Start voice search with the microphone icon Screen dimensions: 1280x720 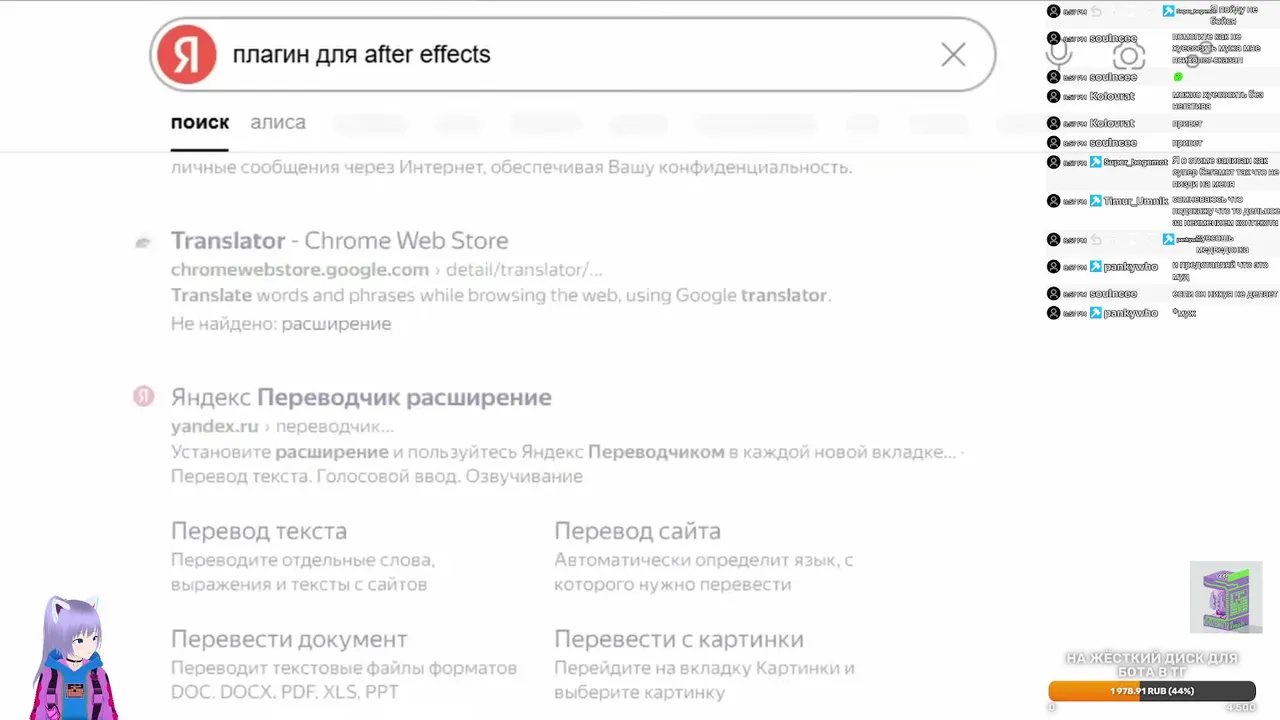pyautogui.click(x=1059, y=54)
